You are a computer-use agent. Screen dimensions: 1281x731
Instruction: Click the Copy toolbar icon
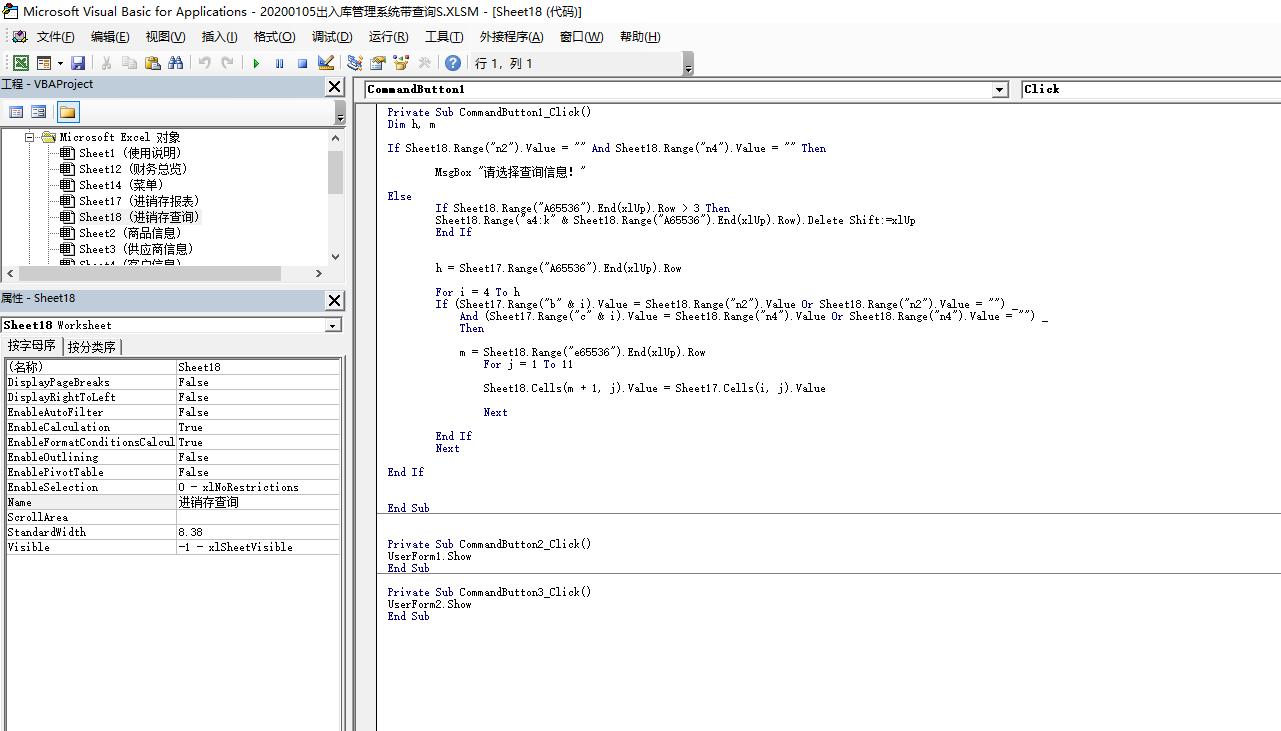(x=129, y=63)
